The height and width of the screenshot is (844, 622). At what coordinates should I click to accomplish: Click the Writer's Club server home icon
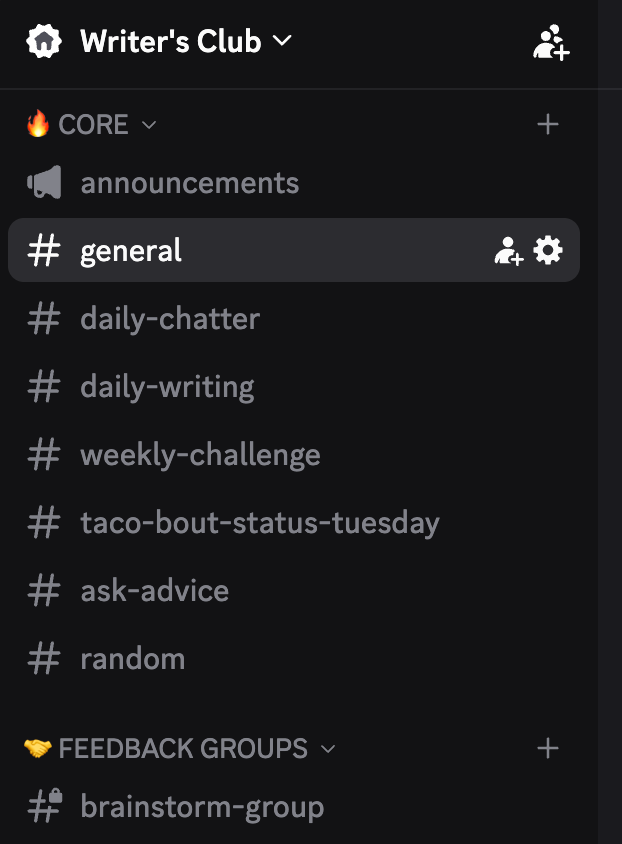pyautogui.click(x=43, y=41)
